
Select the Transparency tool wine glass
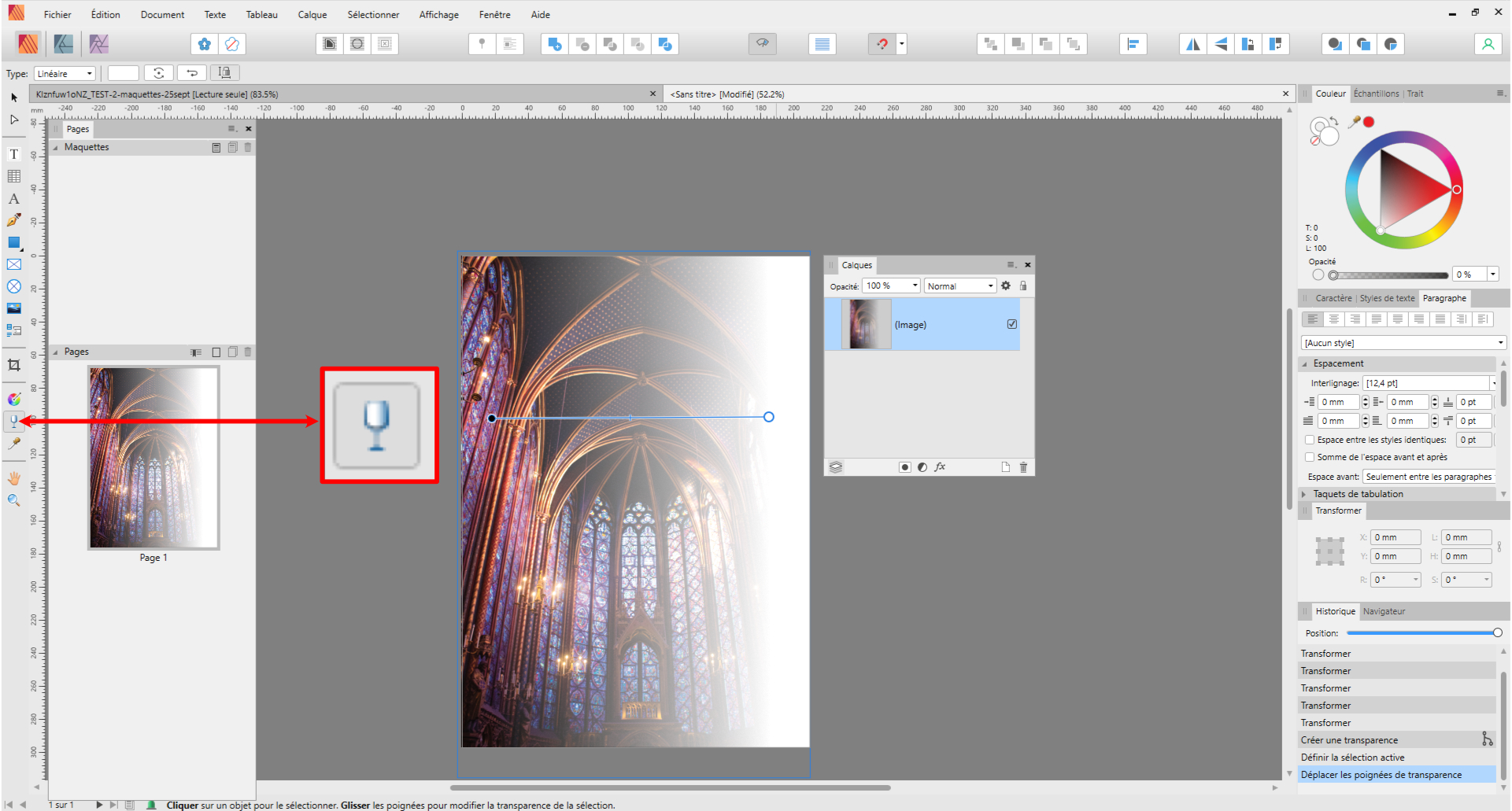[x=14, y=422]
